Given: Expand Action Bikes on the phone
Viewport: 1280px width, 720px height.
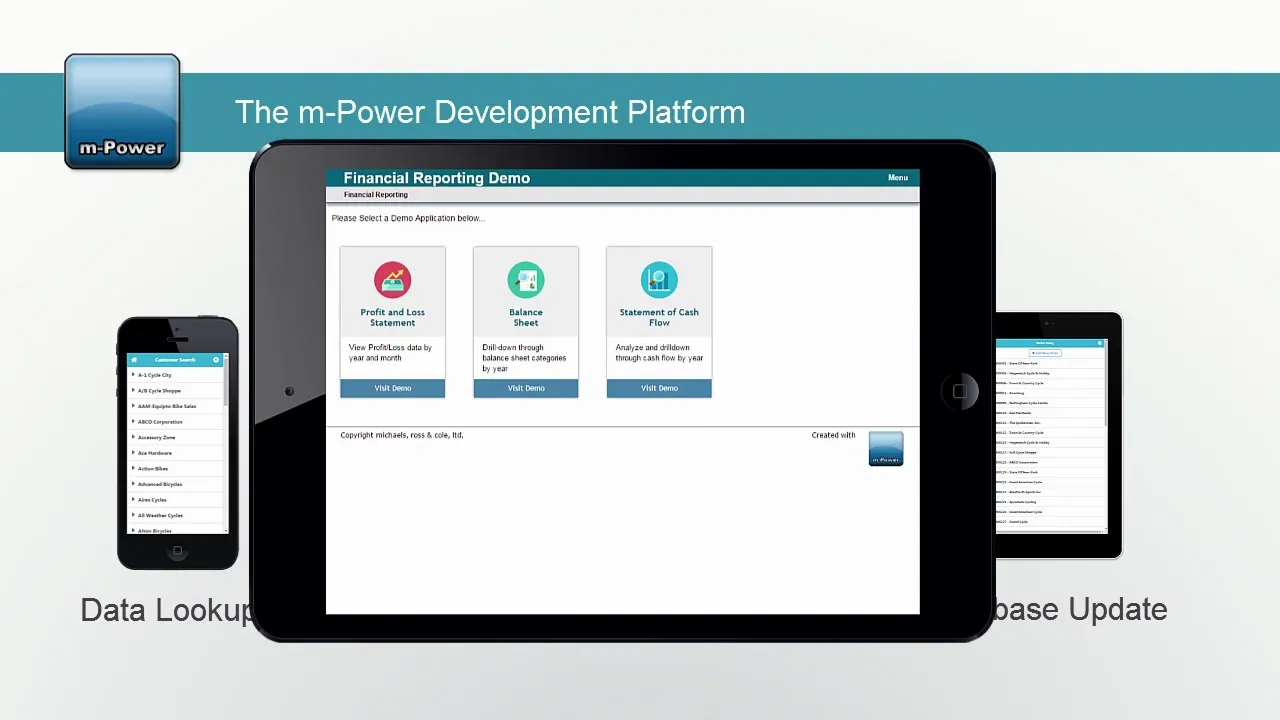Looking at the screenshot, I should [x=175, y=468].
